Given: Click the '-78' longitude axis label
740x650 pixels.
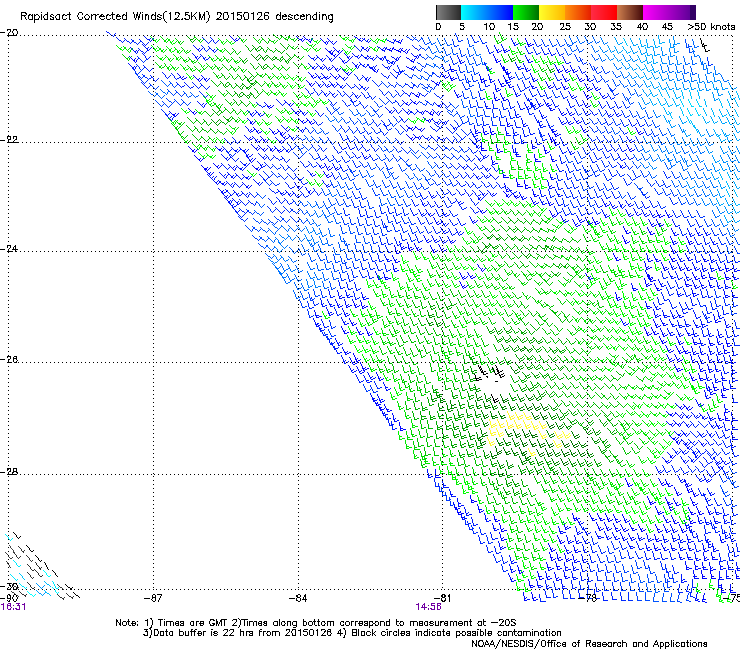Looking at the screenshot, I should pyautogui.click(x=588, y=598).
